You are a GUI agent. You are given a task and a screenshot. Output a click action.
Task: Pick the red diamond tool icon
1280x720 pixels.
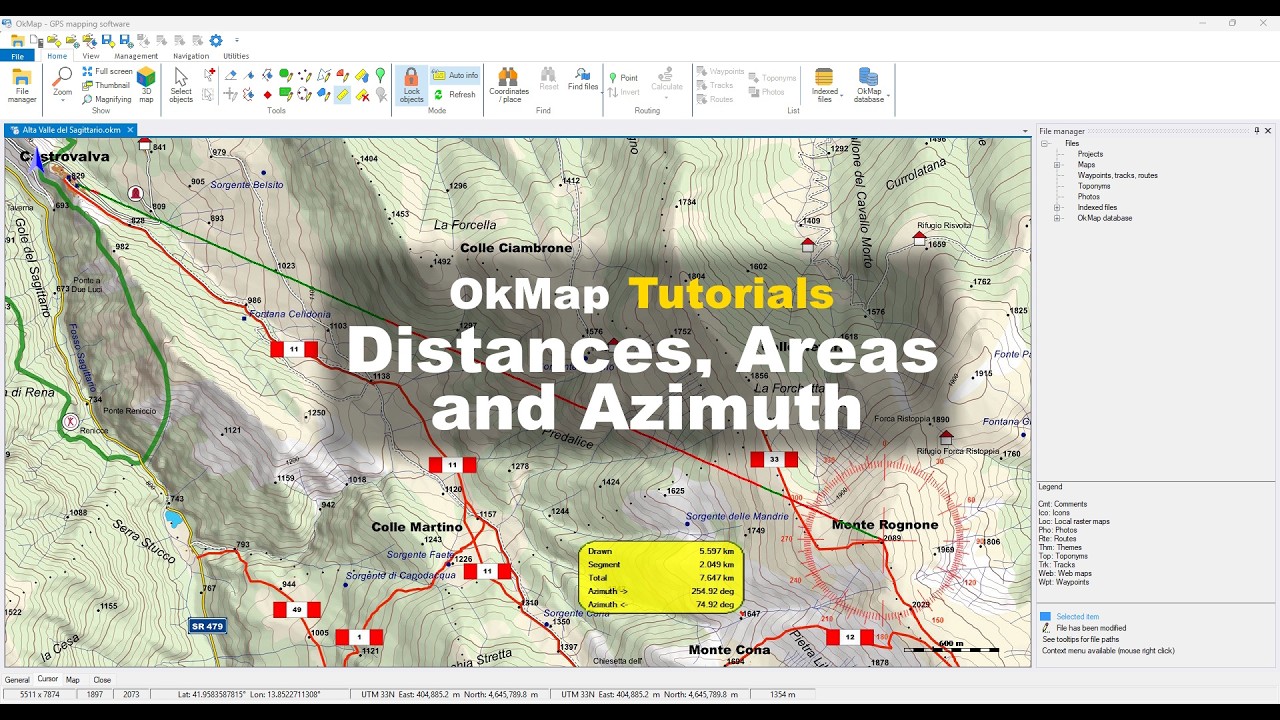tap(267, 95)
